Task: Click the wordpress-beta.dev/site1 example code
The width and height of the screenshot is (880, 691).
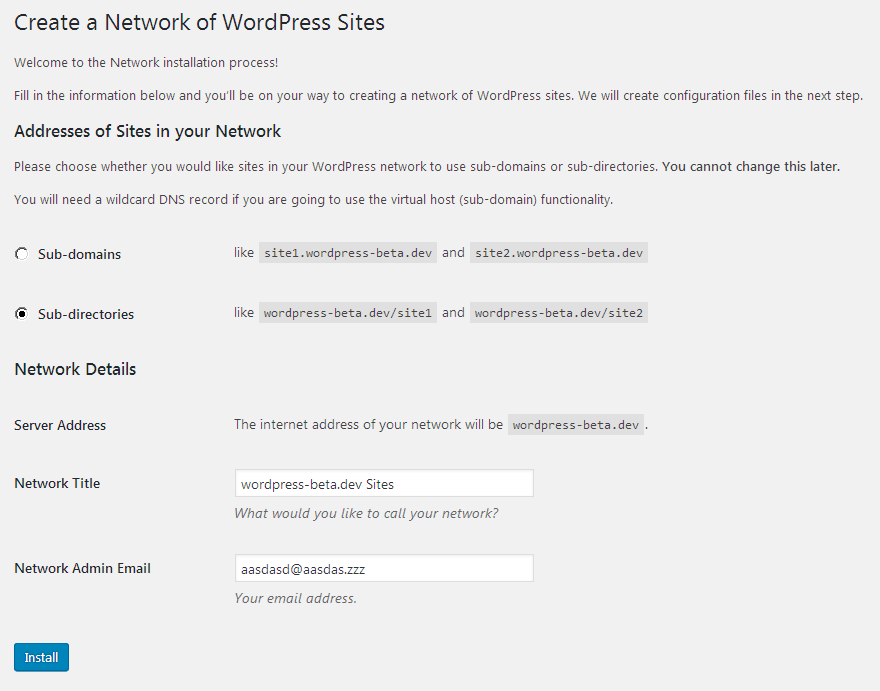Action: [348, 313]
